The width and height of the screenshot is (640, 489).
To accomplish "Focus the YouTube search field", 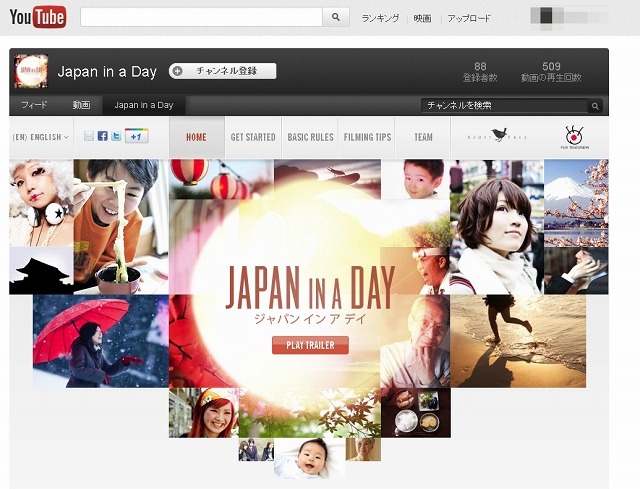I will (x=202, y=17).
